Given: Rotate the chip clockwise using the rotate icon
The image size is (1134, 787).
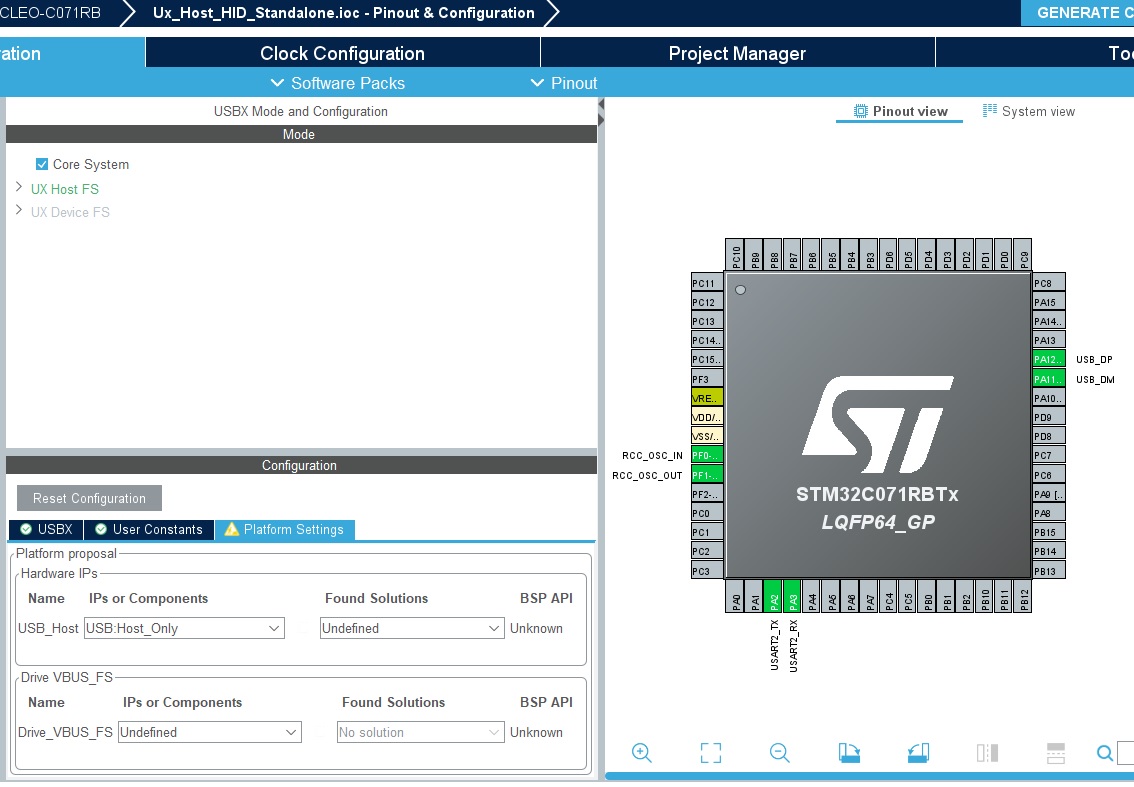Looking at the screenshot, I should 848,753.
